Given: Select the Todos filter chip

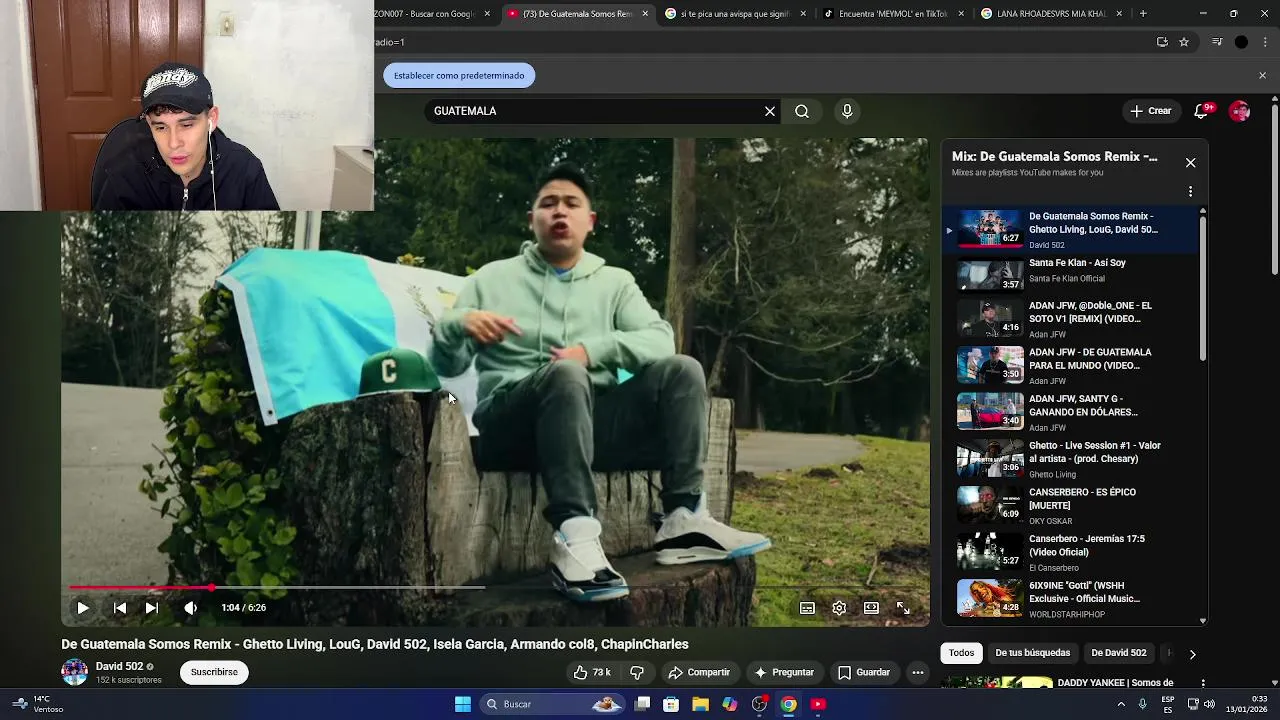Looking at the screenshot, I should 962,653.
